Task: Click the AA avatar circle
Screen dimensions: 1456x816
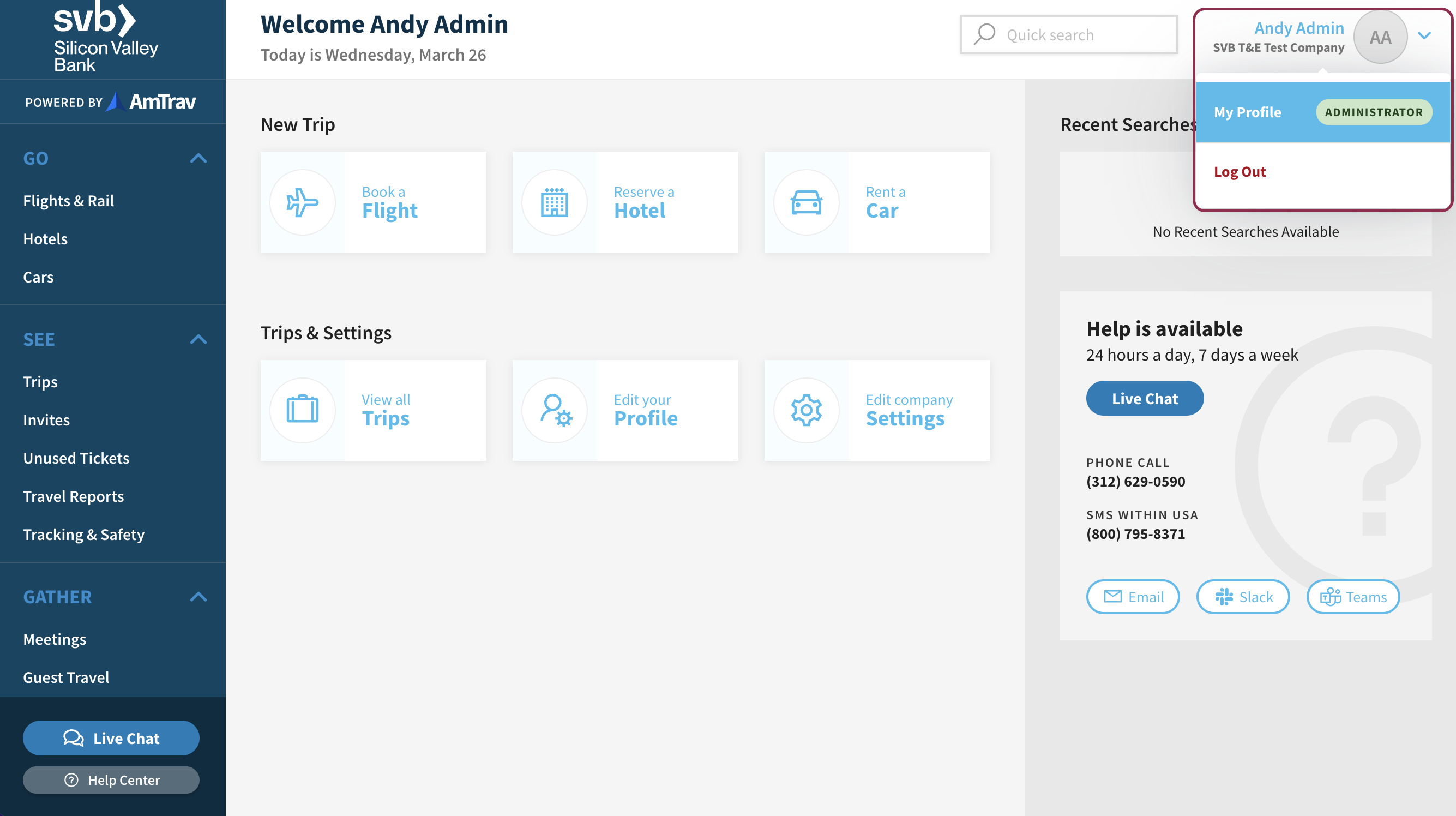Action: [1380, 37]
